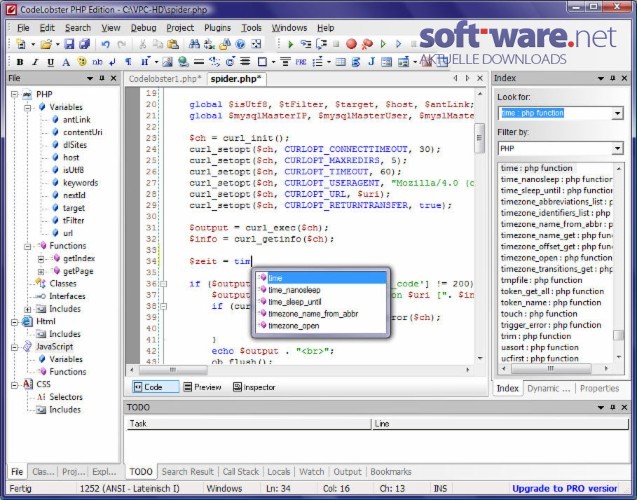Click the editor horizontal scrollbar thumb
The width and height of the screenshot is (637, 500).
(x=173, y=370)
